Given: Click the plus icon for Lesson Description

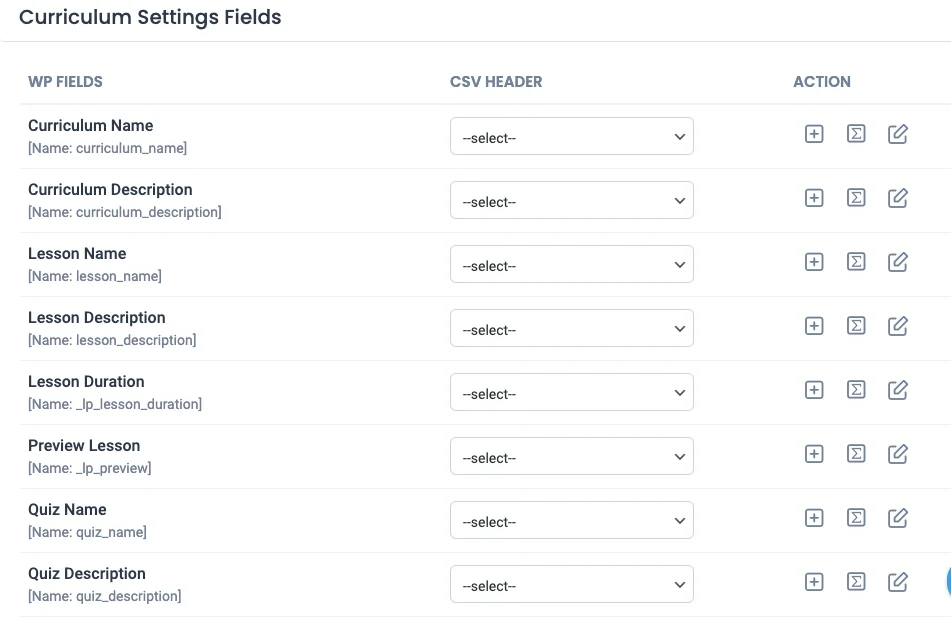Looking at the screenshot, I should (x=814, y=326).
